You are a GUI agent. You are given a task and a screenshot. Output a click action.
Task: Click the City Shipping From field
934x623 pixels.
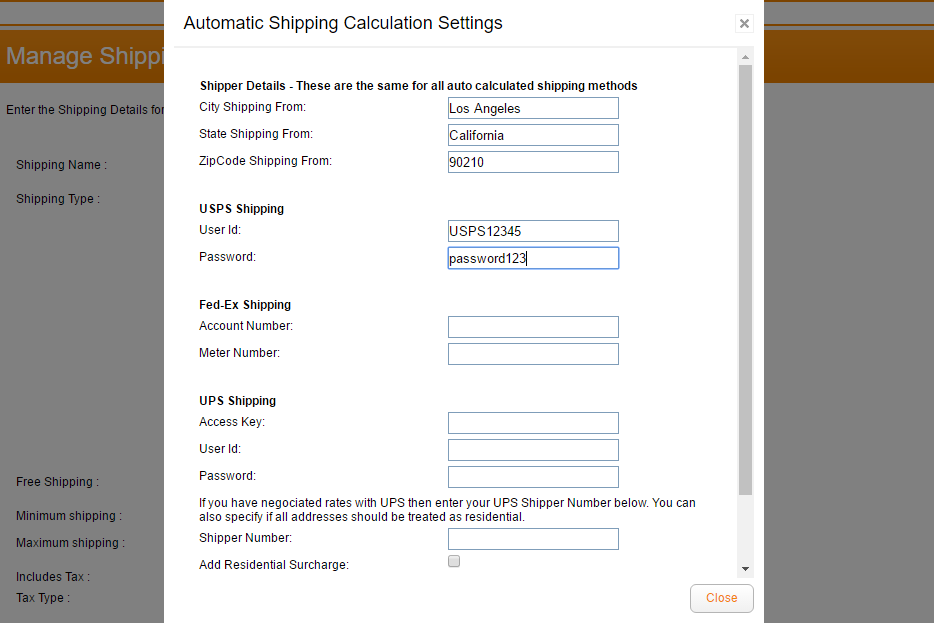[x=533, y=108]
